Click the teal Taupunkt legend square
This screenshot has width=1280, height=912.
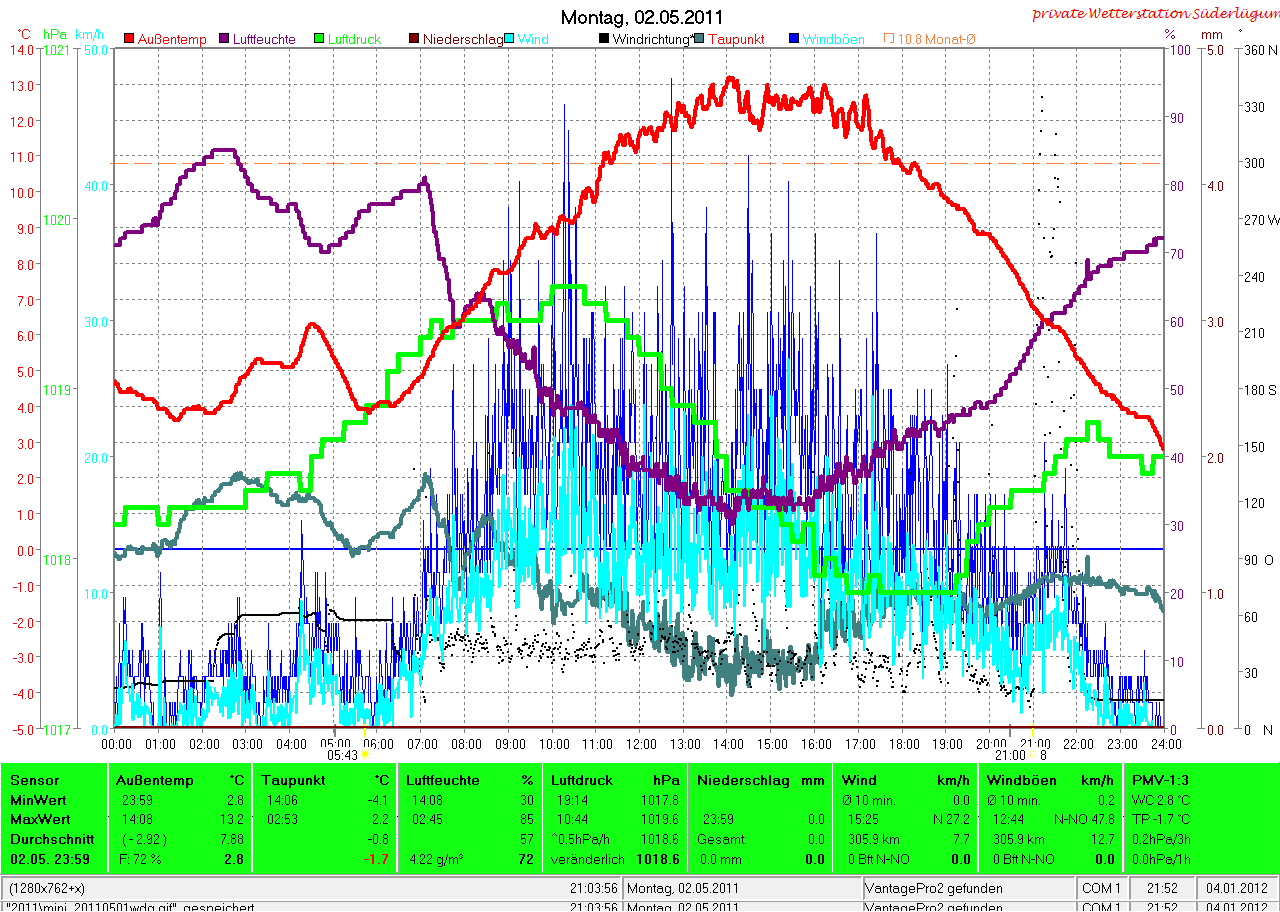coord(700,39)
